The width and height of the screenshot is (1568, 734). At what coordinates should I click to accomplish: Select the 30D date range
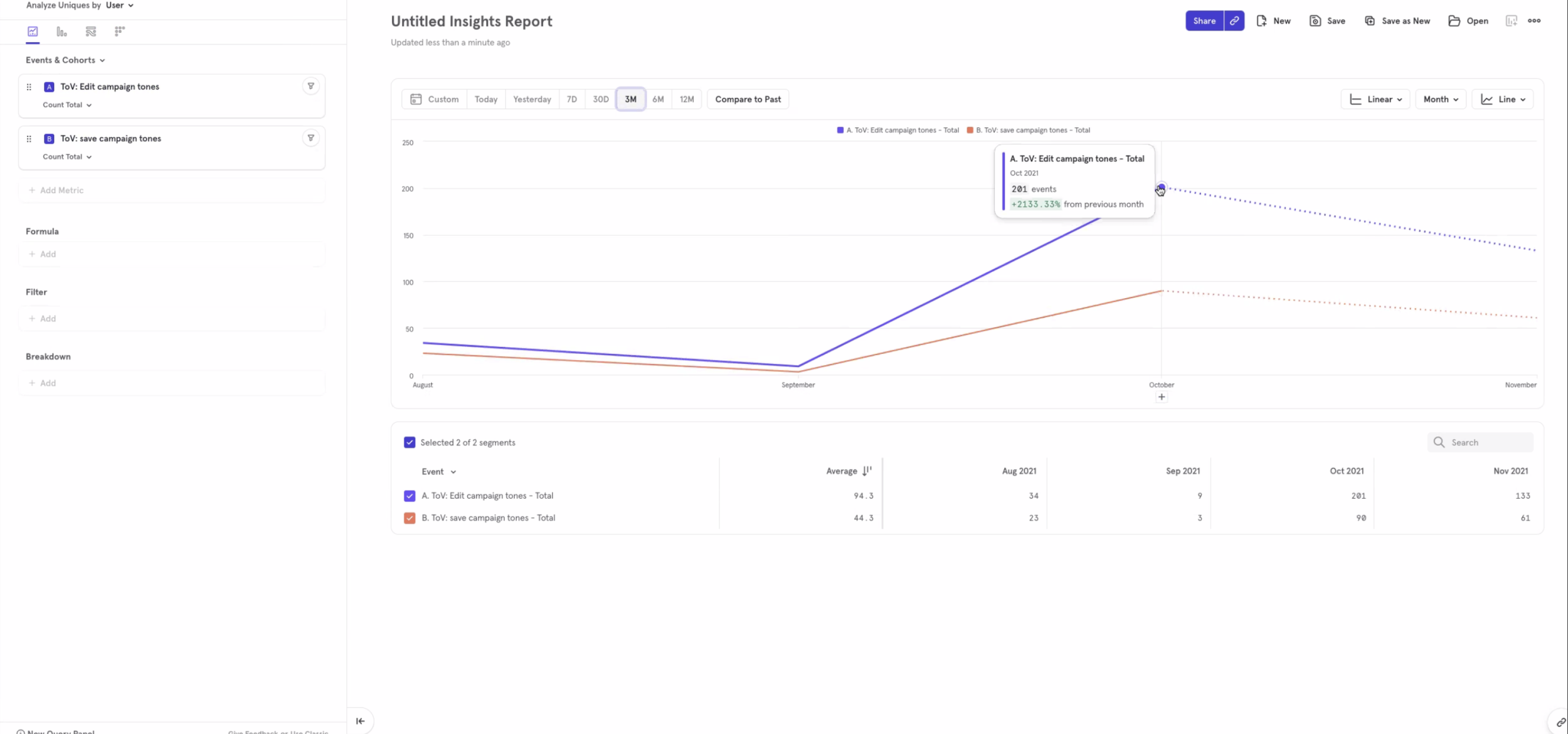point(600,99)
